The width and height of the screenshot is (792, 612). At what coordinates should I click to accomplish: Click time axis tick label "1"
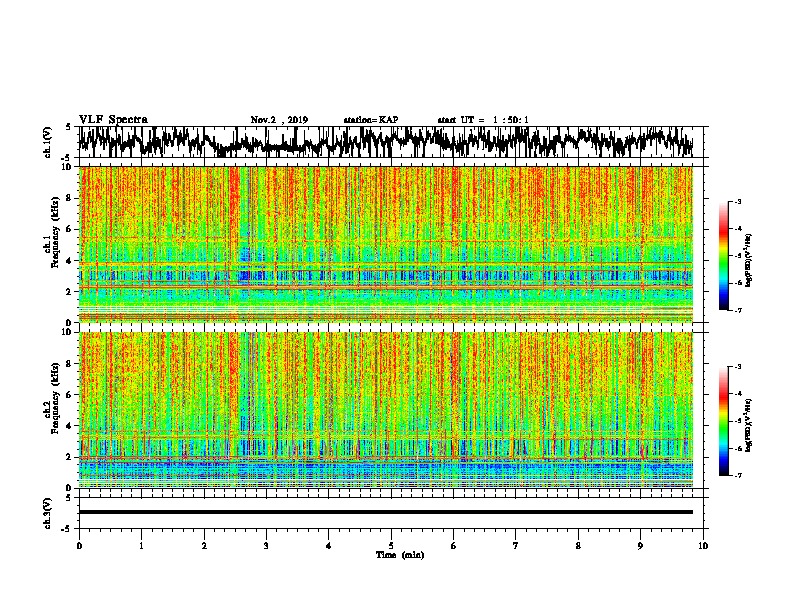[x=141, y=546]
